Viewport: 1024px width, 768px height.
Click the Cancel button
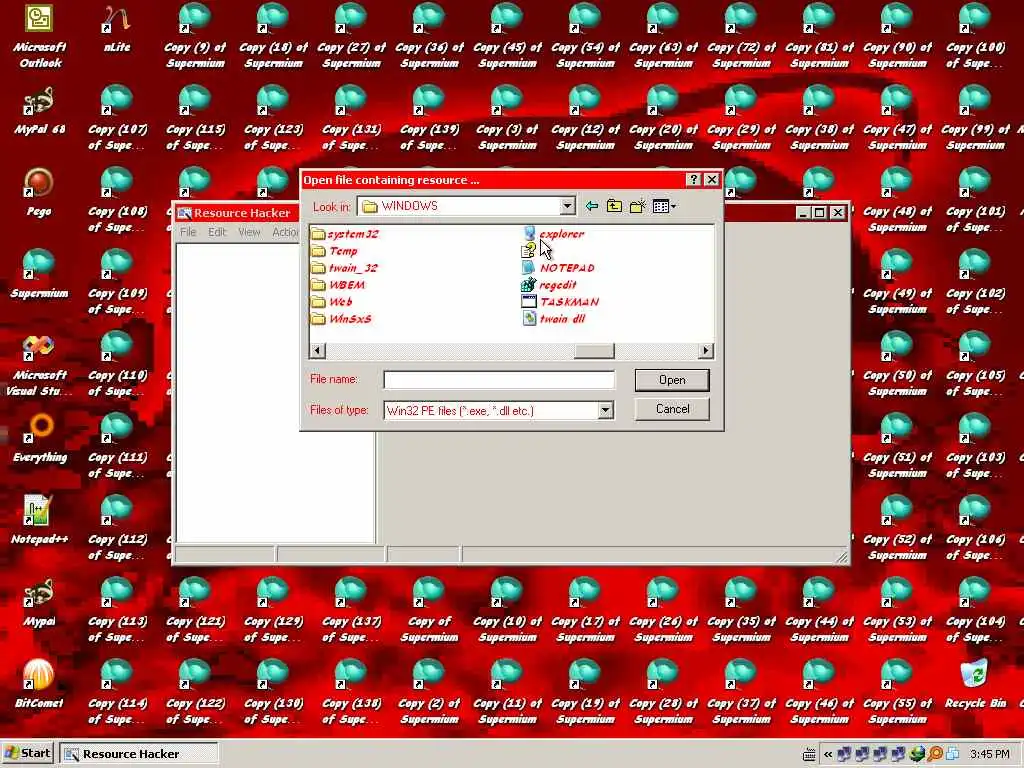[x=672, y=409]
